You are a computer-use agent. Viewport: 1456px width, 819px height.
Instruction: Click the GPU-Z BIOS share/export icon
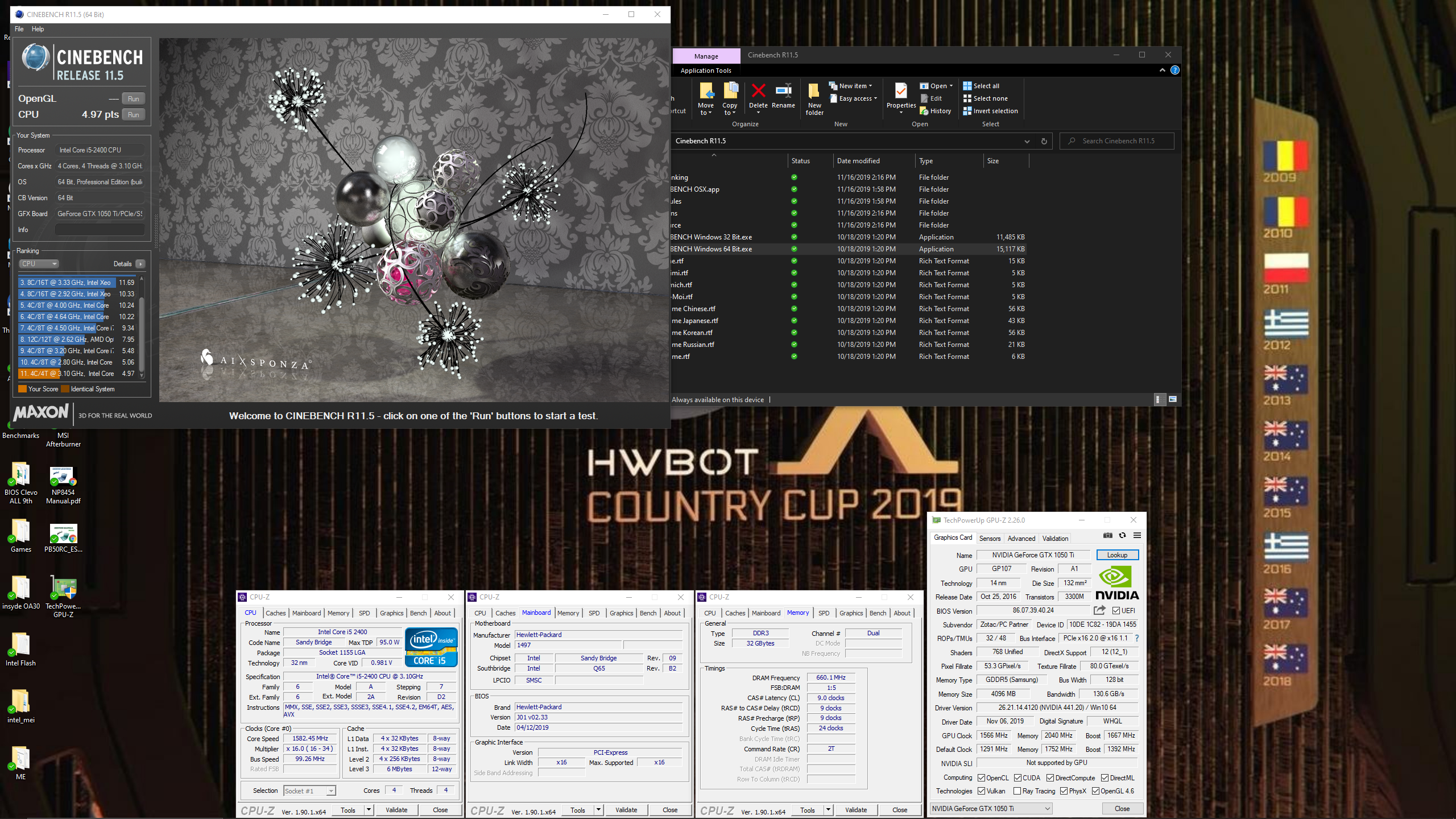(x=1099, y=610)
